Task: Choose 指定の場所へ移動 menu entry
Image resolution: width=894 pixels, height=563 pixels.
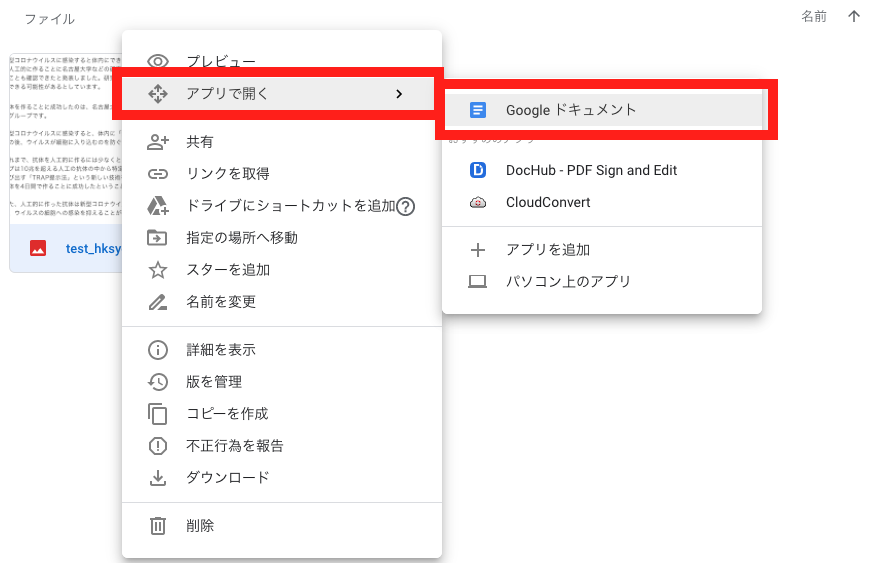Action: pos(282,237)
